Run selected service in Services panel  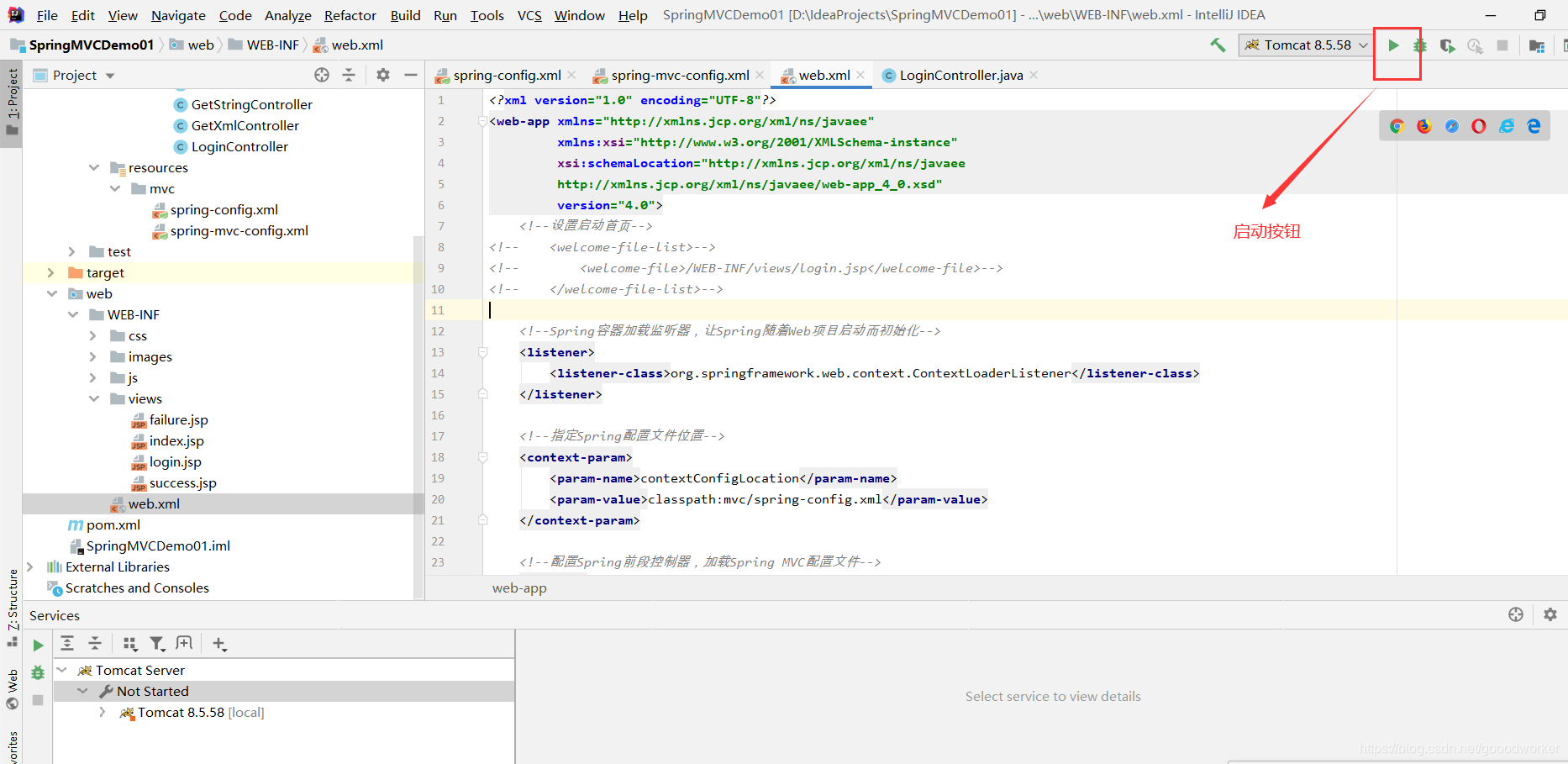coord(38,645)
